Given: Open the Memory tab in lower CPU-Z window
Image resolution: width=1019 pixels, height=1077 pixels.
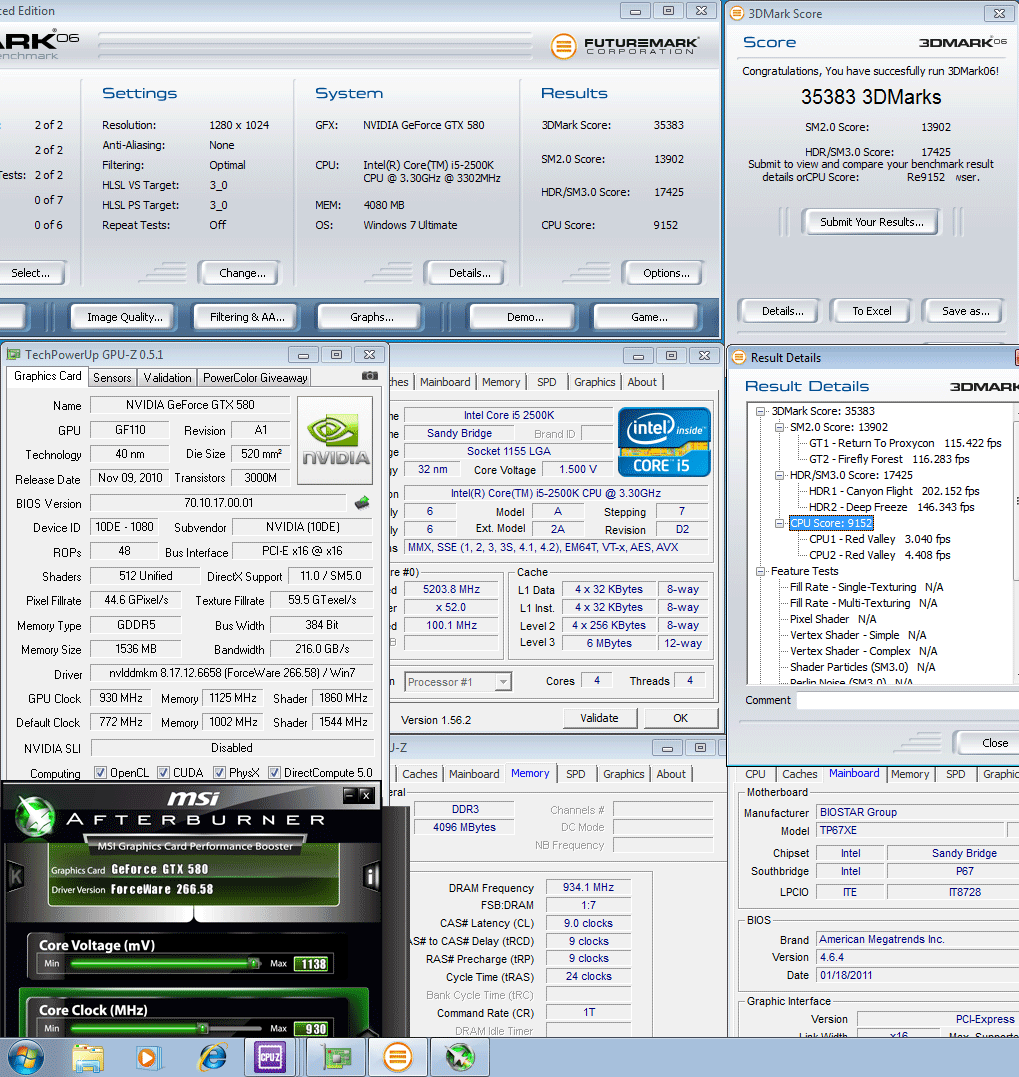Looking at the screenshot, I should [x=529, y=773].
